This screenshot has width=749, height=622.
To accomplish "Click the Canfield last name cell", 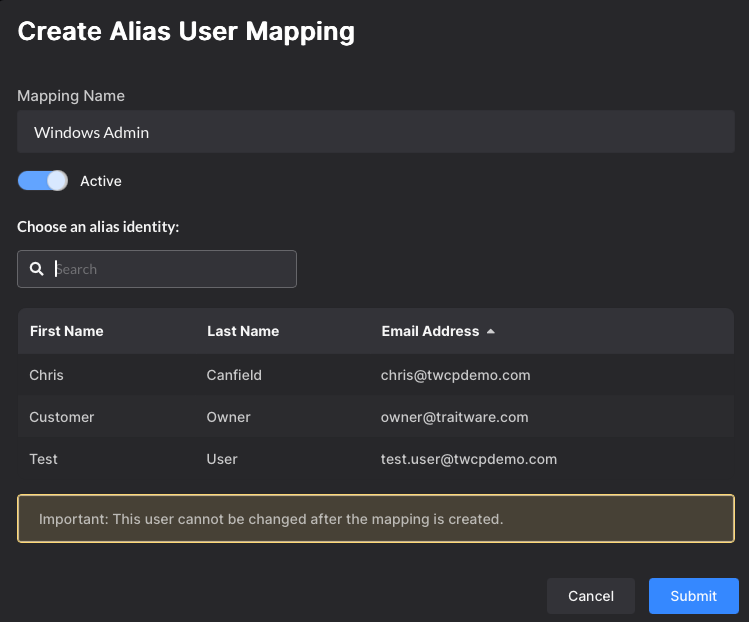I will tap(234, 375).
